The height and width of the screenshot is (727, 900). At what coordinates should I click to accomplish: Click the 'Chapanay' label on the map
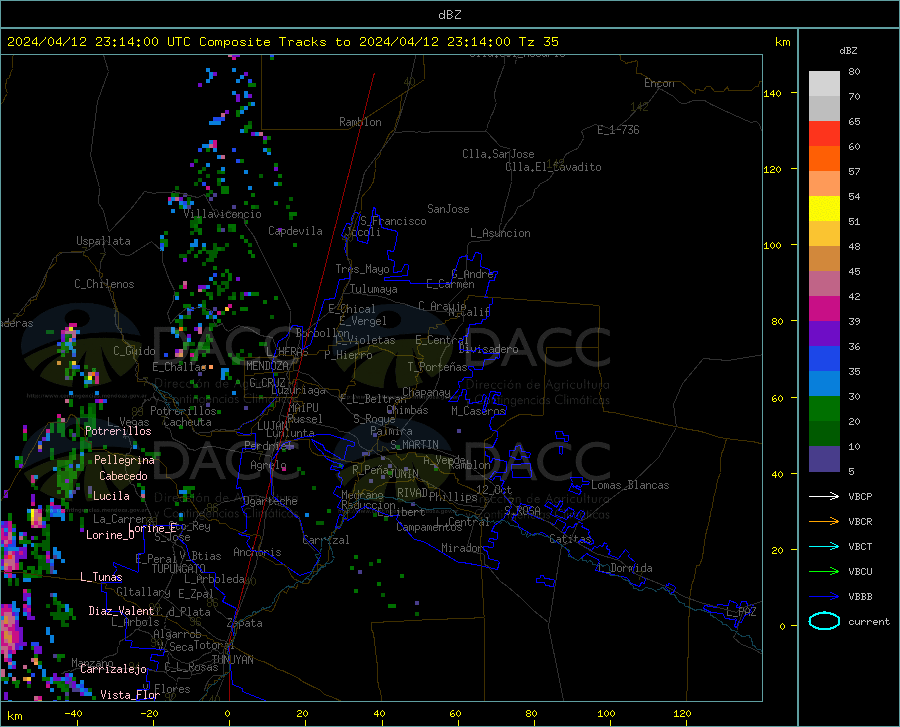tap(426, 392)
